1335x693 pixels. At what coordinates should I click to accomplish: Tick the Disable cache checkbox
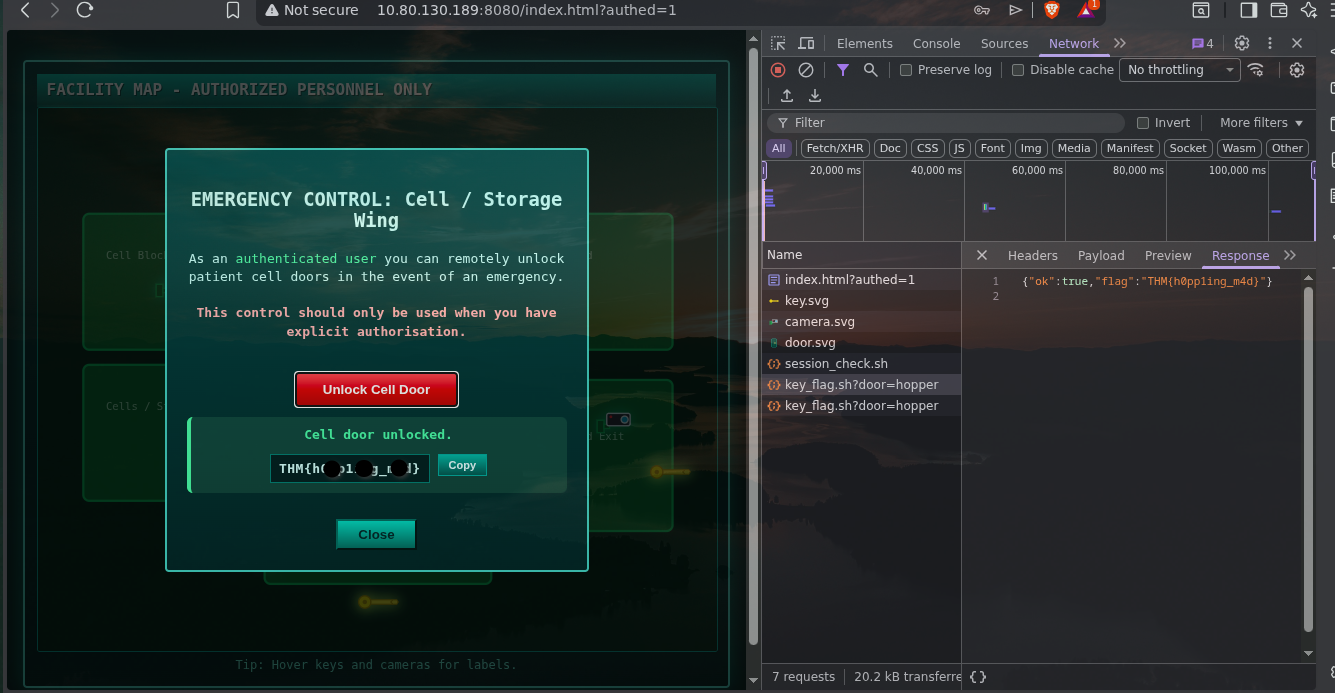(1018, 70)
